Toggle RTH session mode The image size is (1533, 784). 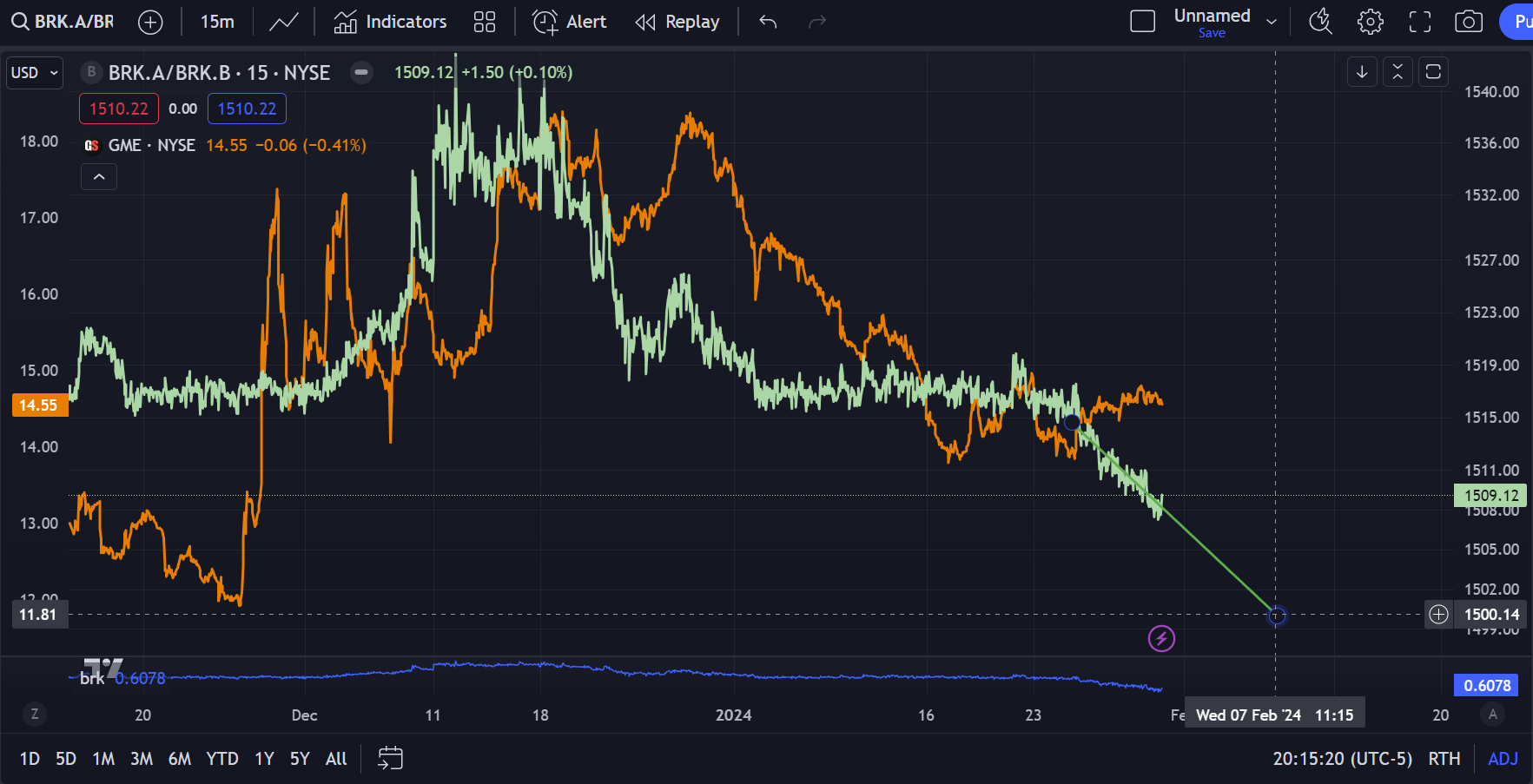1444,759
